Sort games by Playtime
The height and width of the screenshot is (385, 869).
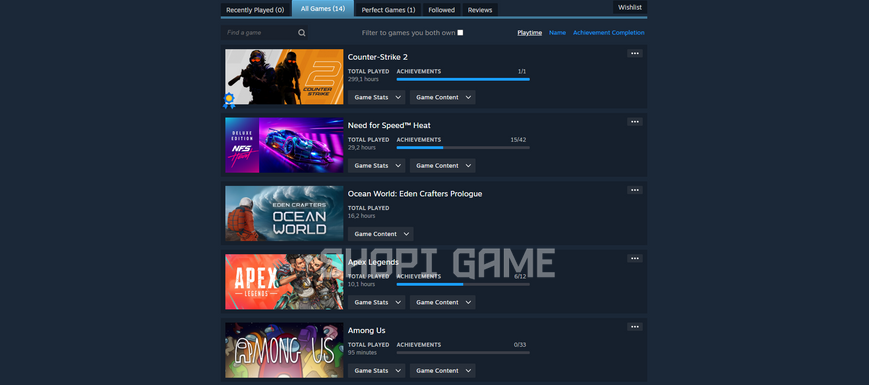coord(530,33)
